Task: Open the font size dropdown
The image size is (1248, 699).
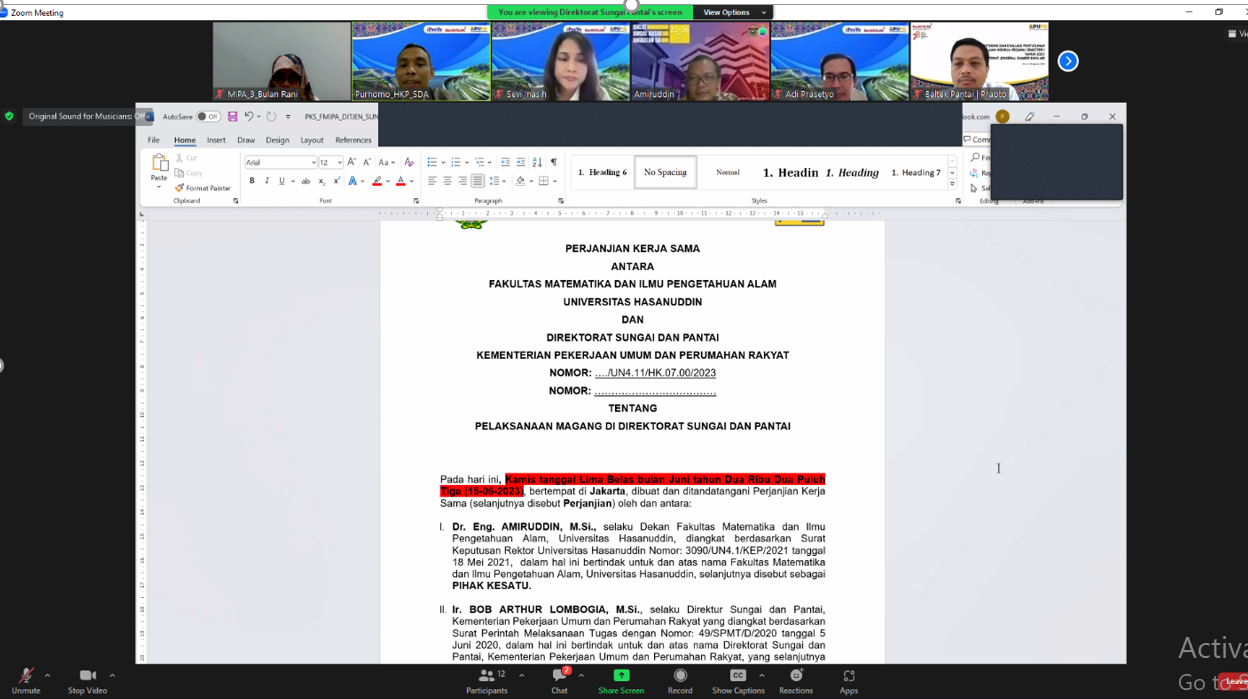Action: 340,162
